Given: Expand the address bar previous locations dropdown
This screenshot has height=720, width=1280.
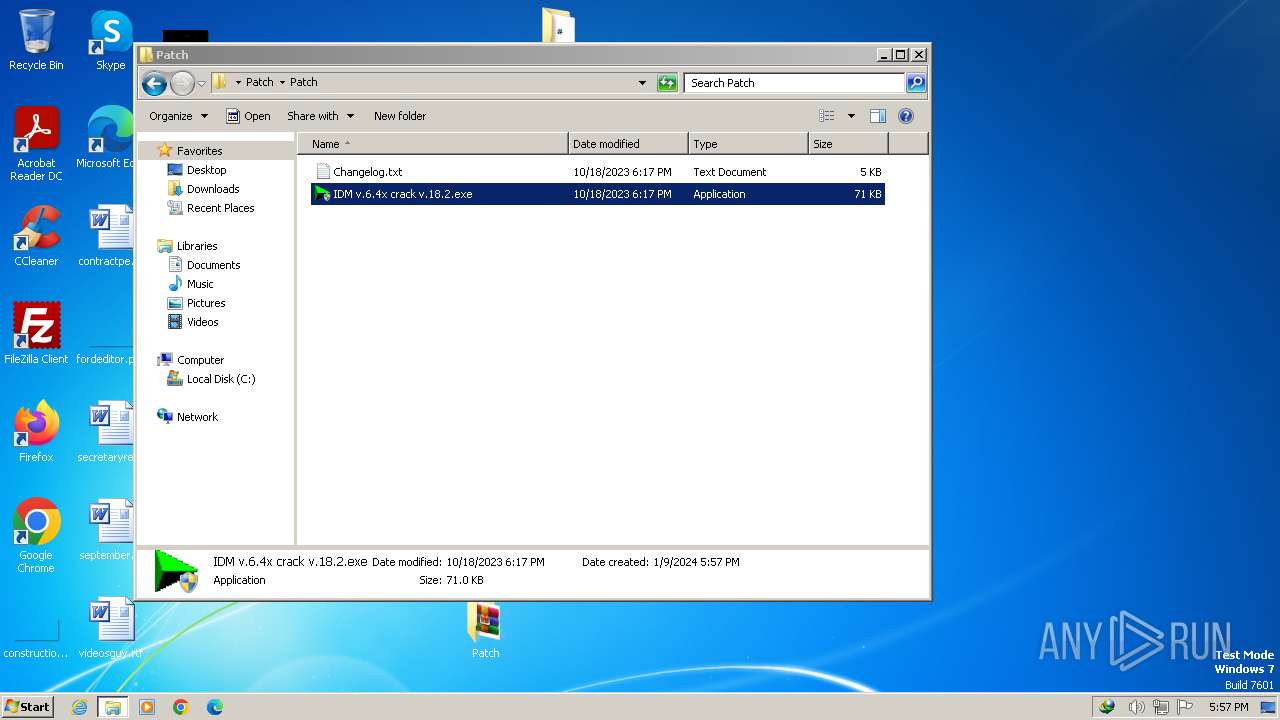Looking at the screenshot, I should point(642,83).
